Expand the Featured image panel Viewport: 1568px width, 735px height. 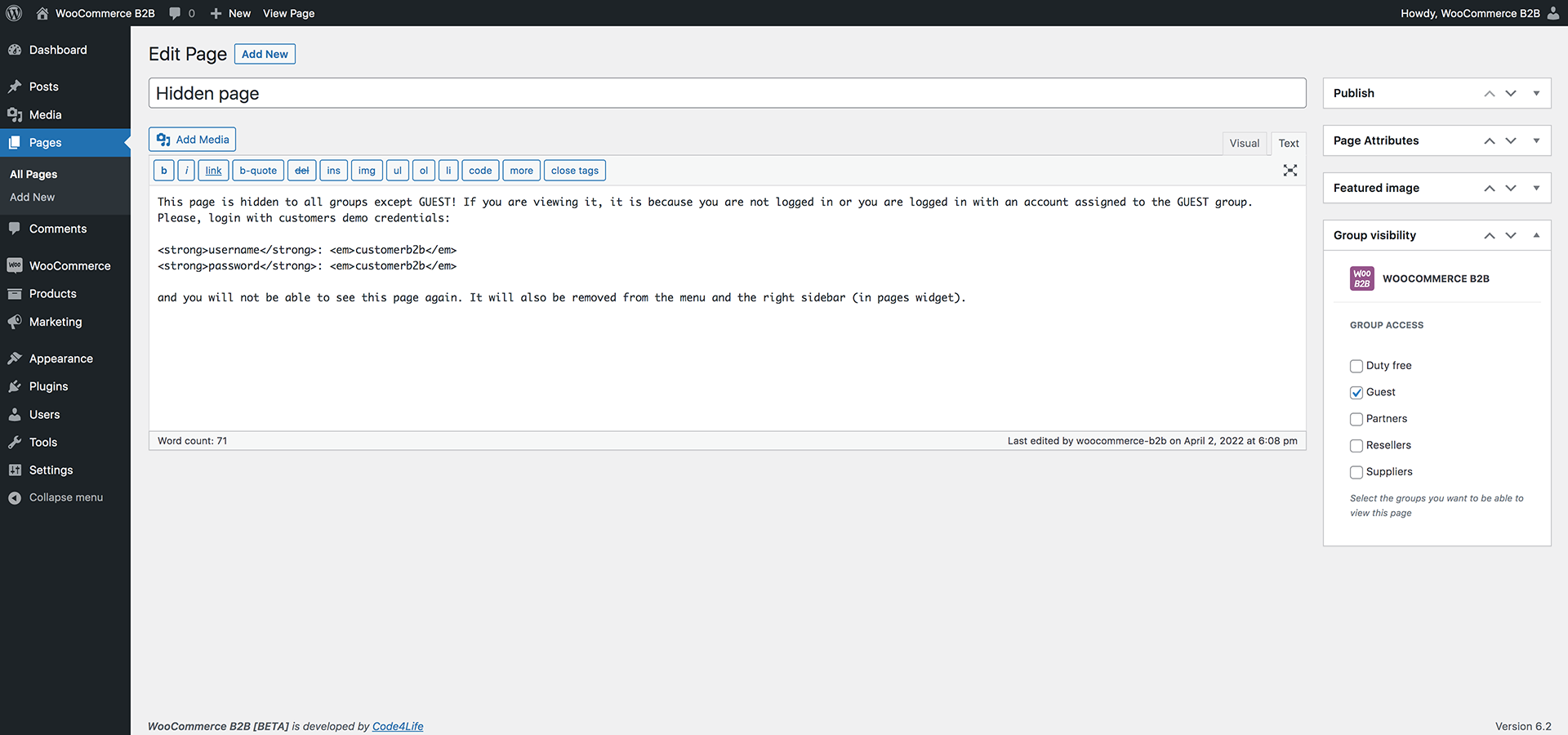click(1536, 188)
